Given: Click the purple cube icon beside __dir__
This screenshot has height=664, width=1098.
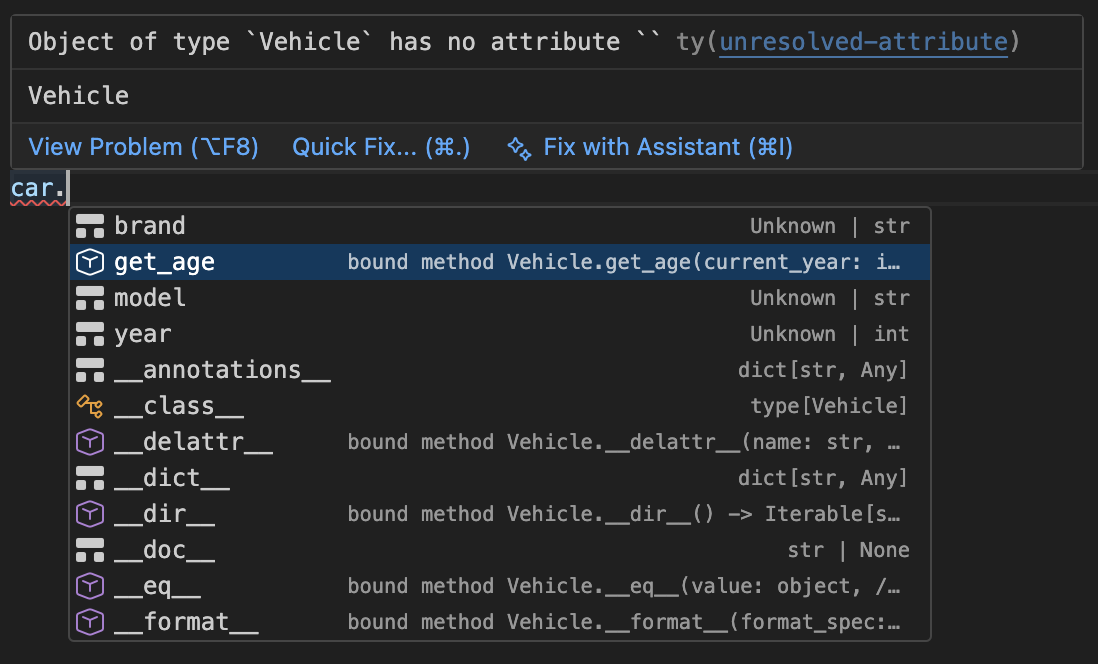Looking at the screenshot, I should coord(90,514).
